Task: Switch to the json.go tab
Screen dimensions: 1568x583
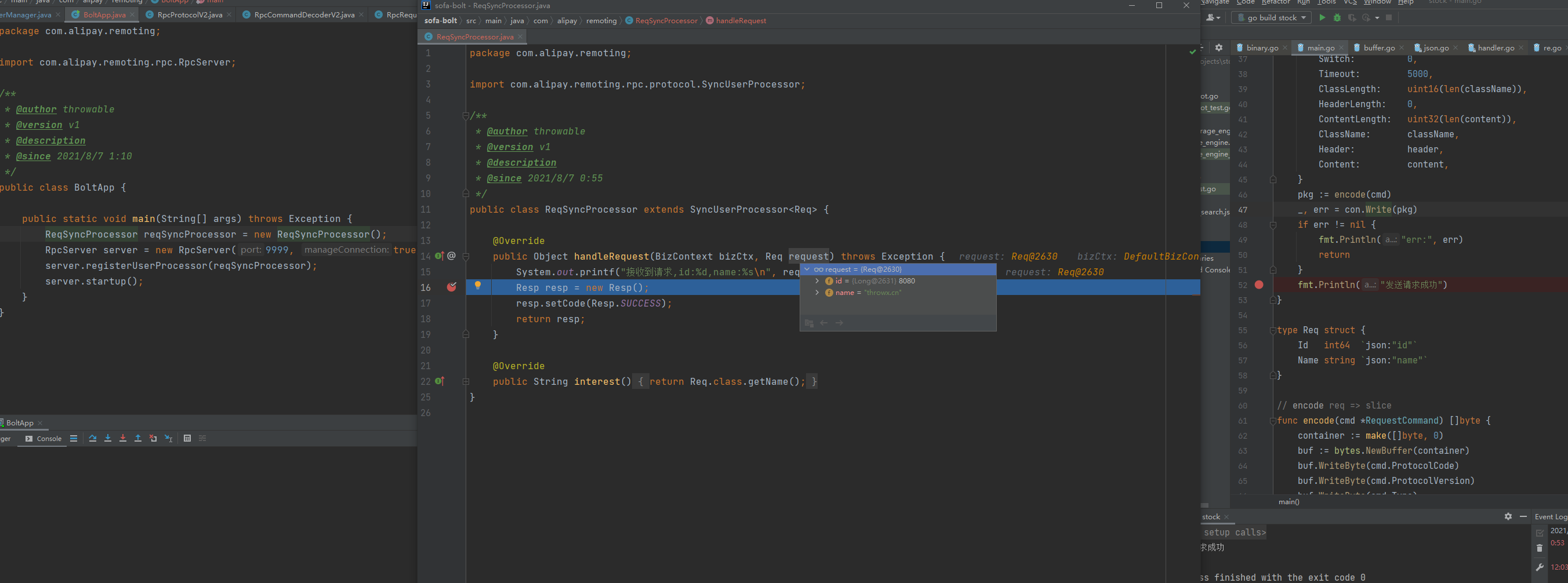Action: point(1435,48)
